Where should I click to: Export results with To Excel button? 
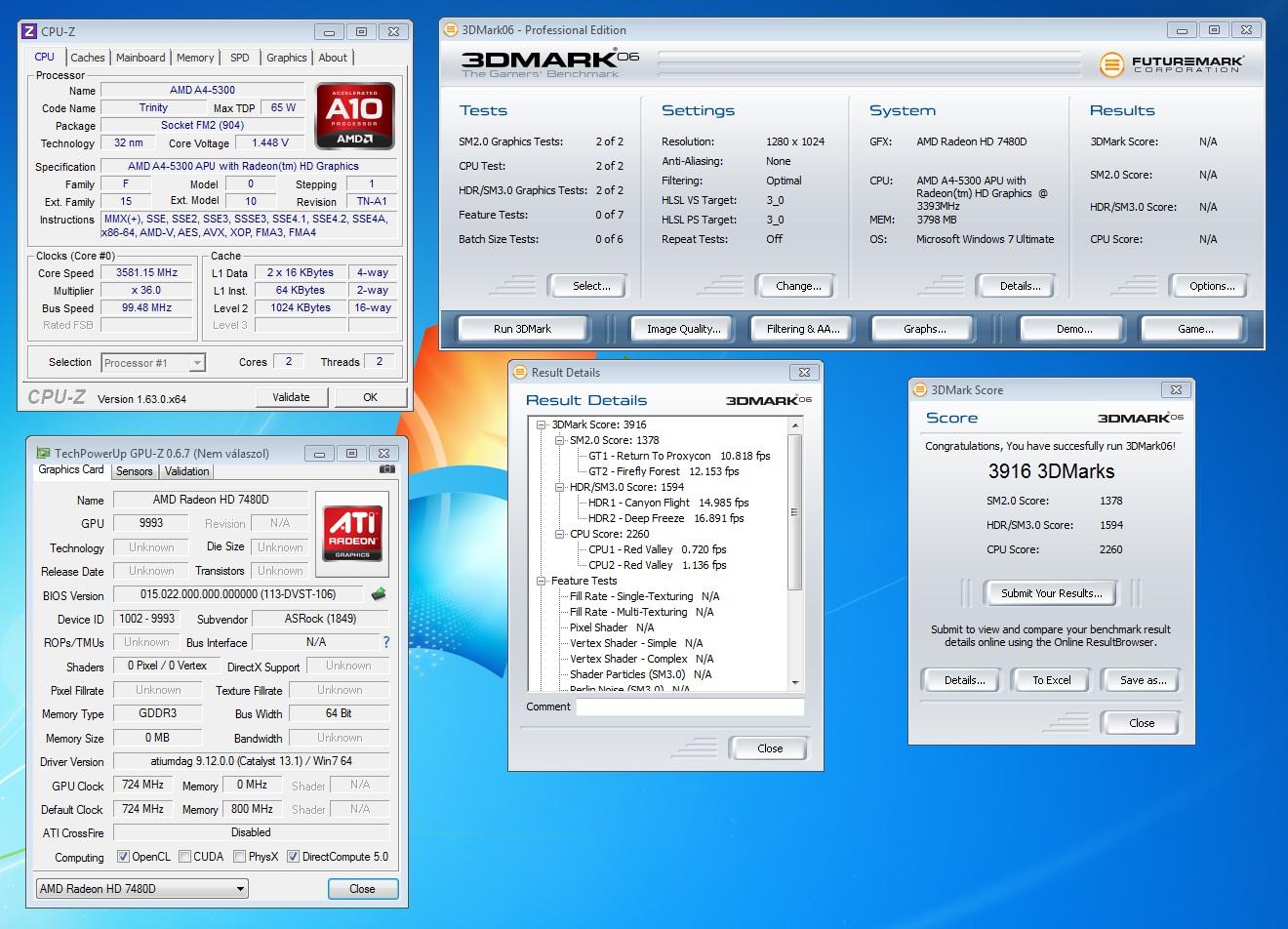1052,680
